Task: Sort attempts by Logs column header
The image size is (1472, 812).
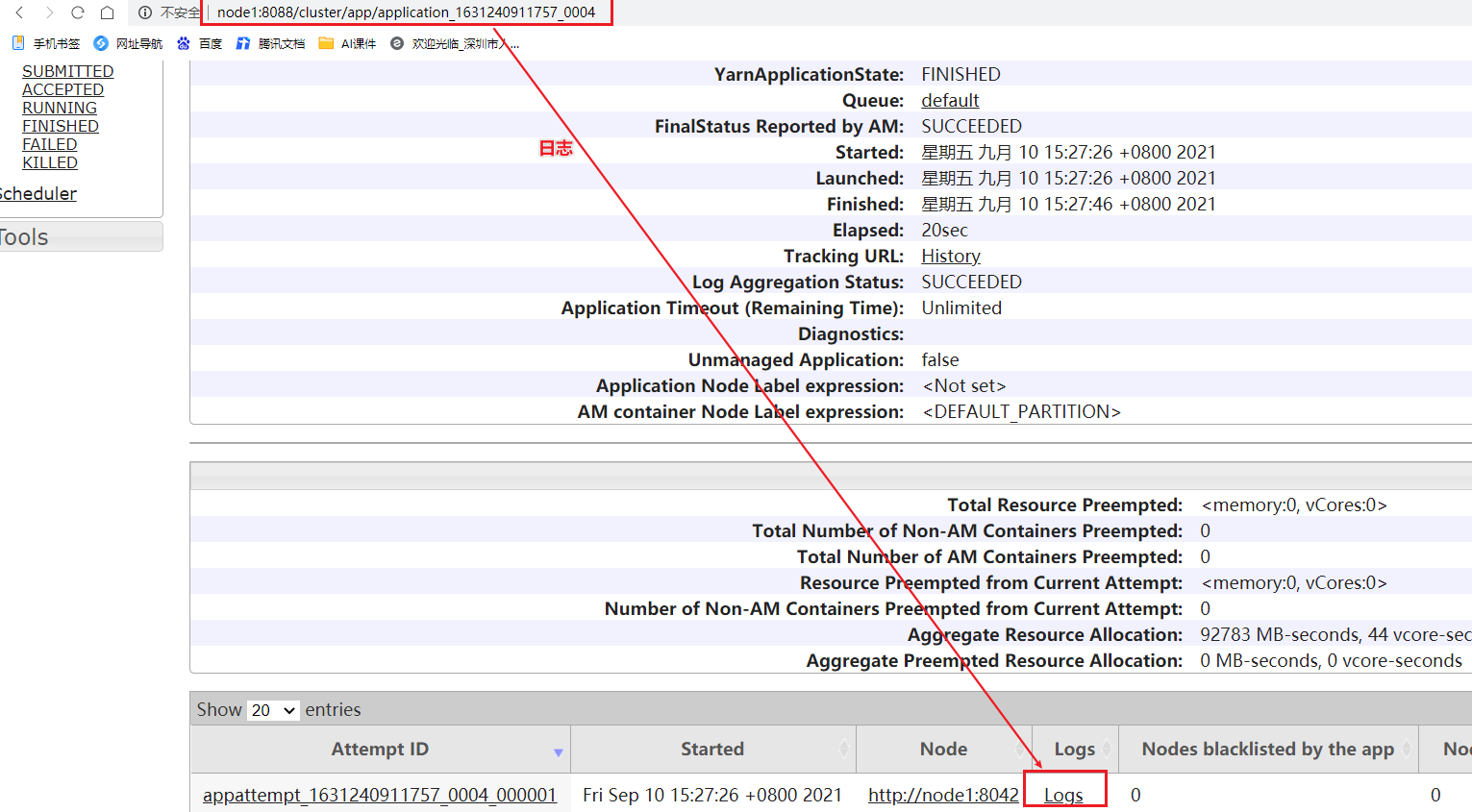Action: 1075,750
